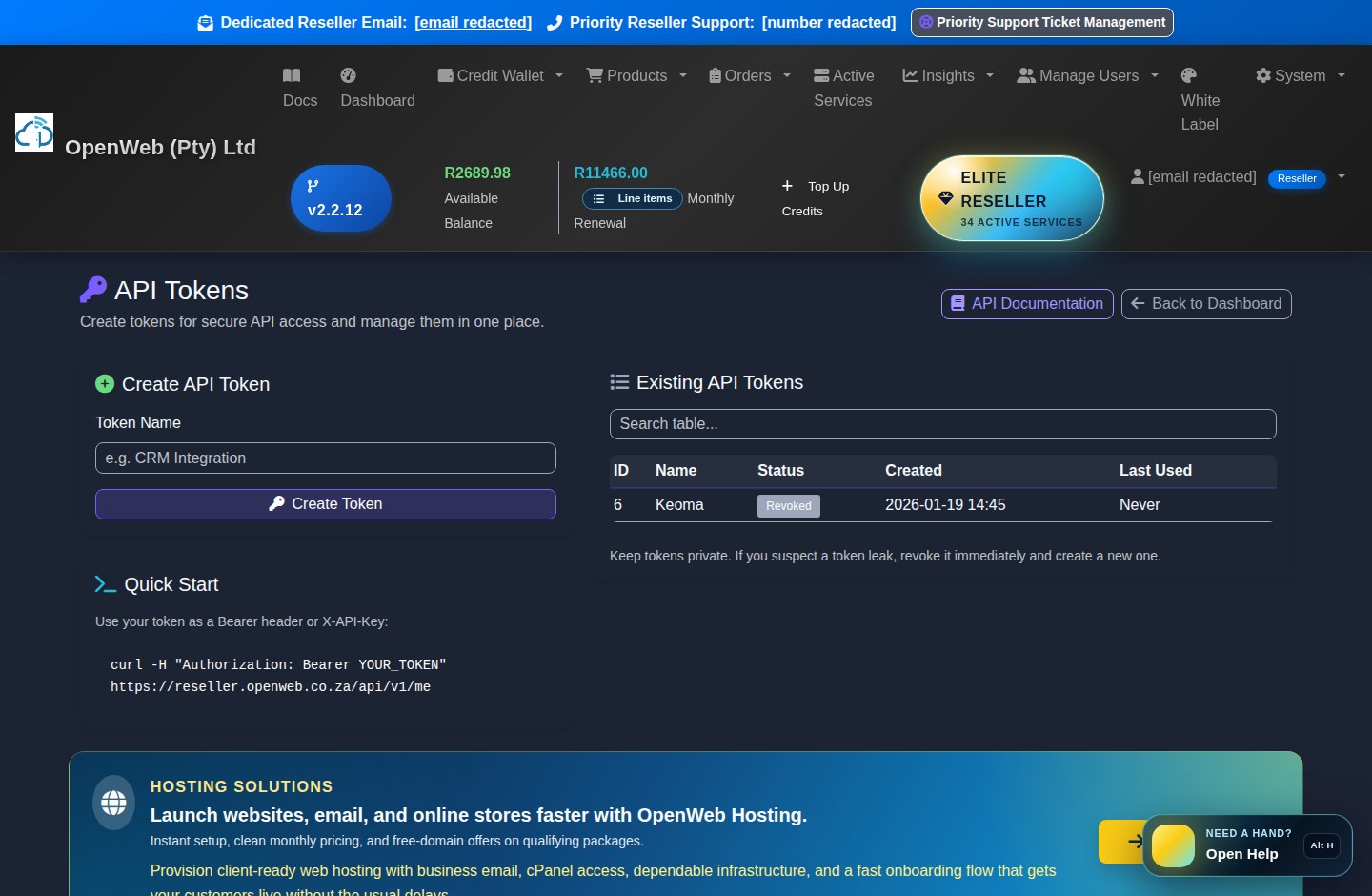The height and width of the screenshot is (896, 1372).
Task: Click the Elite Reseller badge
Action: (x=1012, y=198)
